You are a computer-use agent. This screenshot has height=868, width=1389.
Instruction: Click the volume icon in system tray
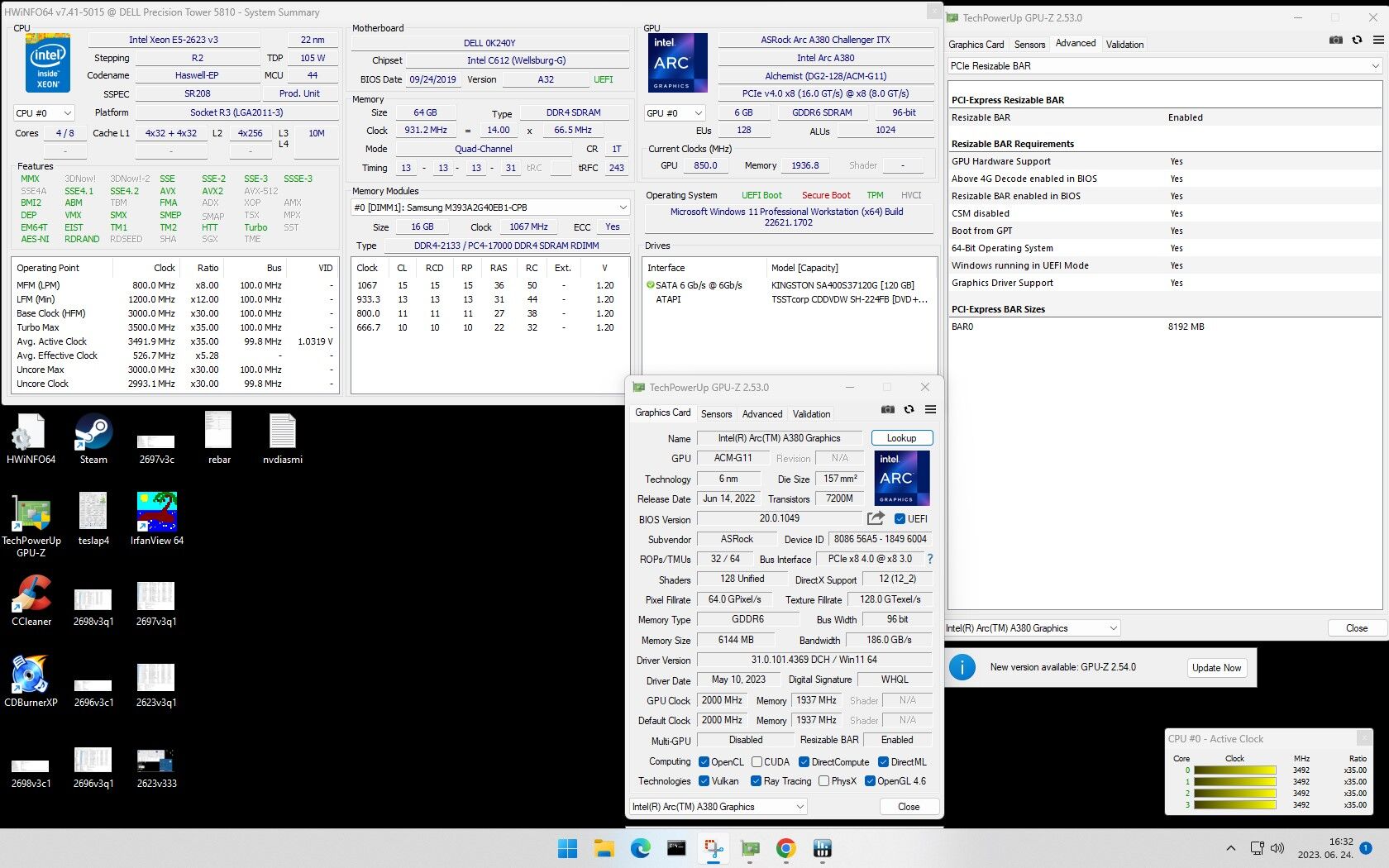coord(1277,848)
